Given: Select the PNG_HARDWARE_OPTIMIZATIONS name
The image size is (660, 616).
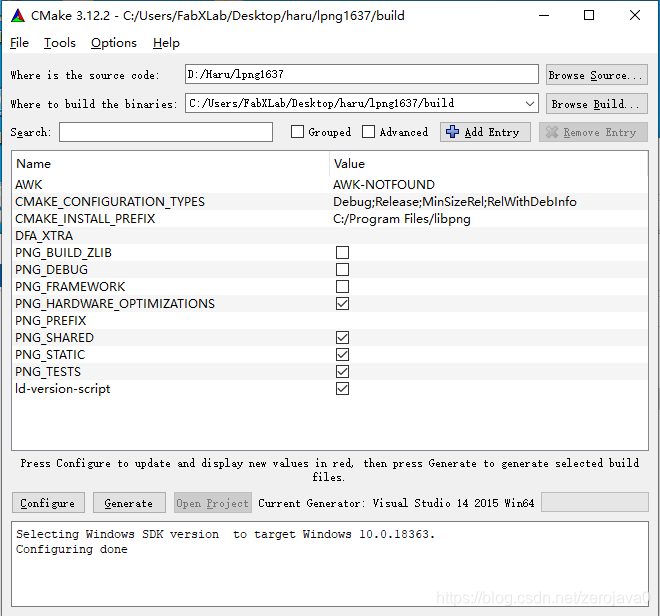Looking at the screenshot, I should coord(115,304).
